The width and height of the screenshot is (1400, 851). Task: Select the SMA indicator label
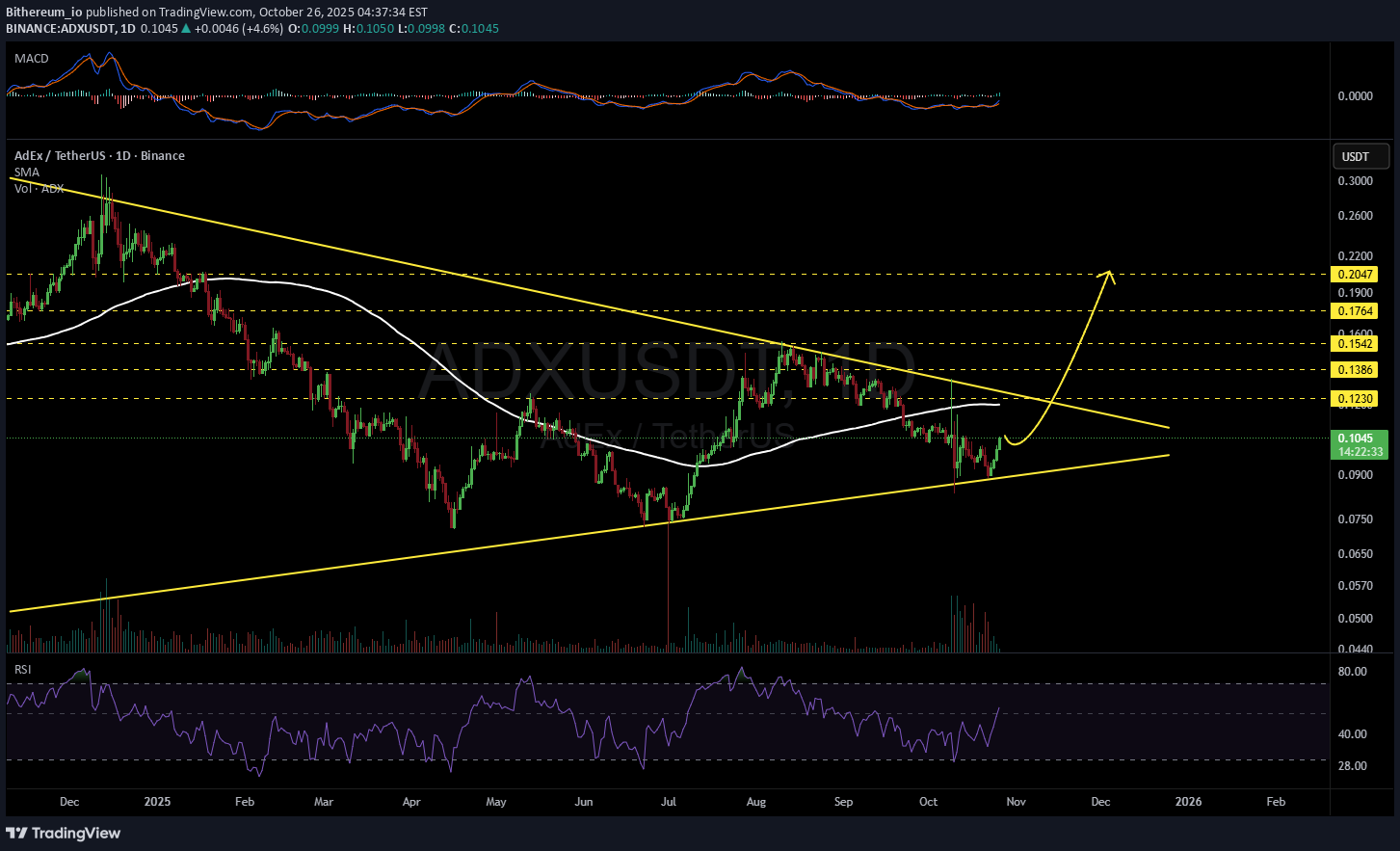coord(26,173)
